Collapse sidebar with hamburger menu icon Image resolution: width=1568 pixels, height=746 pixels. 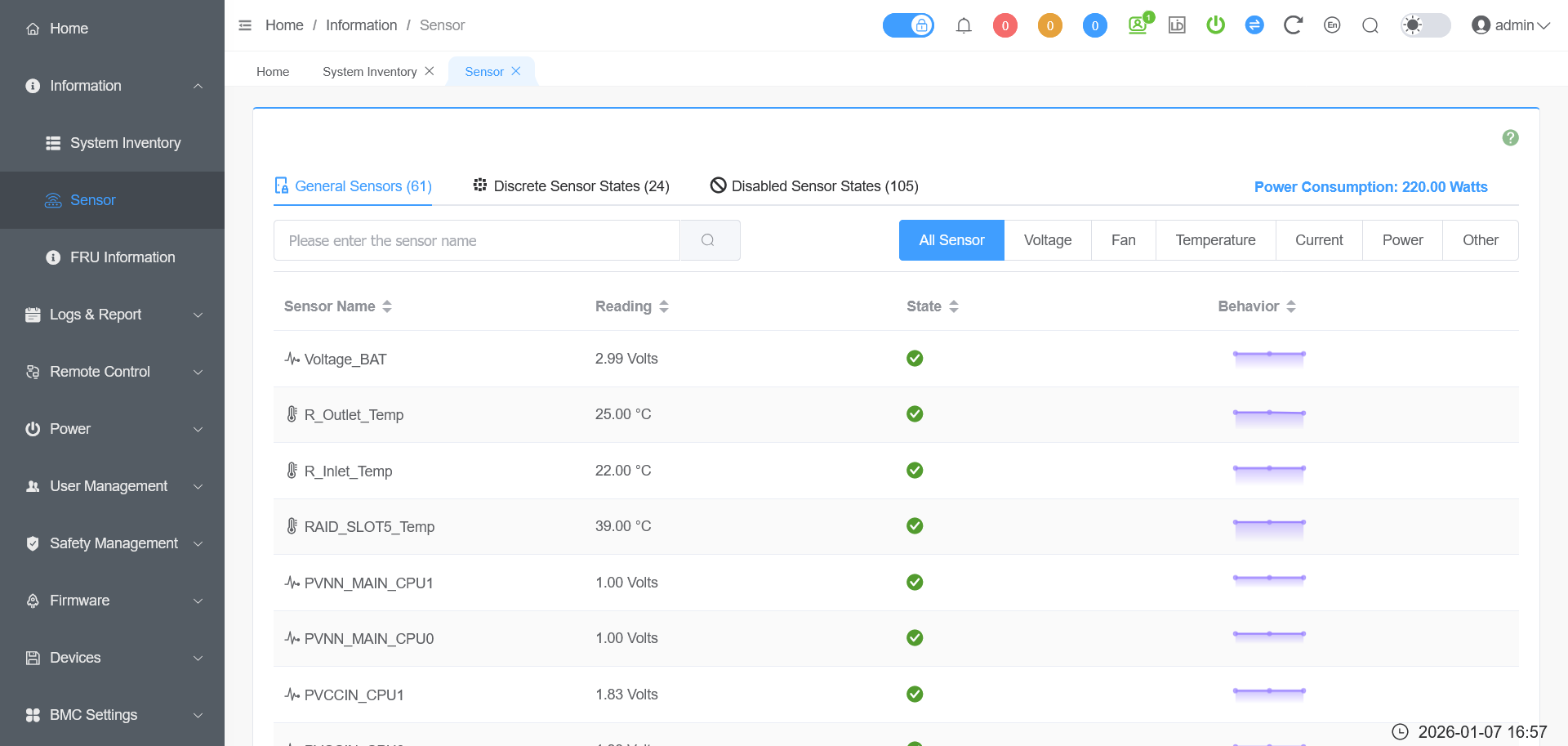point(245,25)
